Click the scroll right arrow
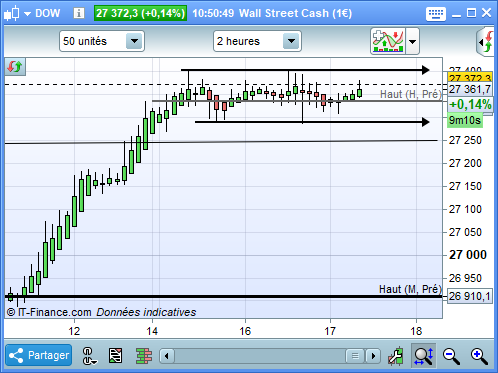This screenshot has height=373, width=498. coord(373,356)
